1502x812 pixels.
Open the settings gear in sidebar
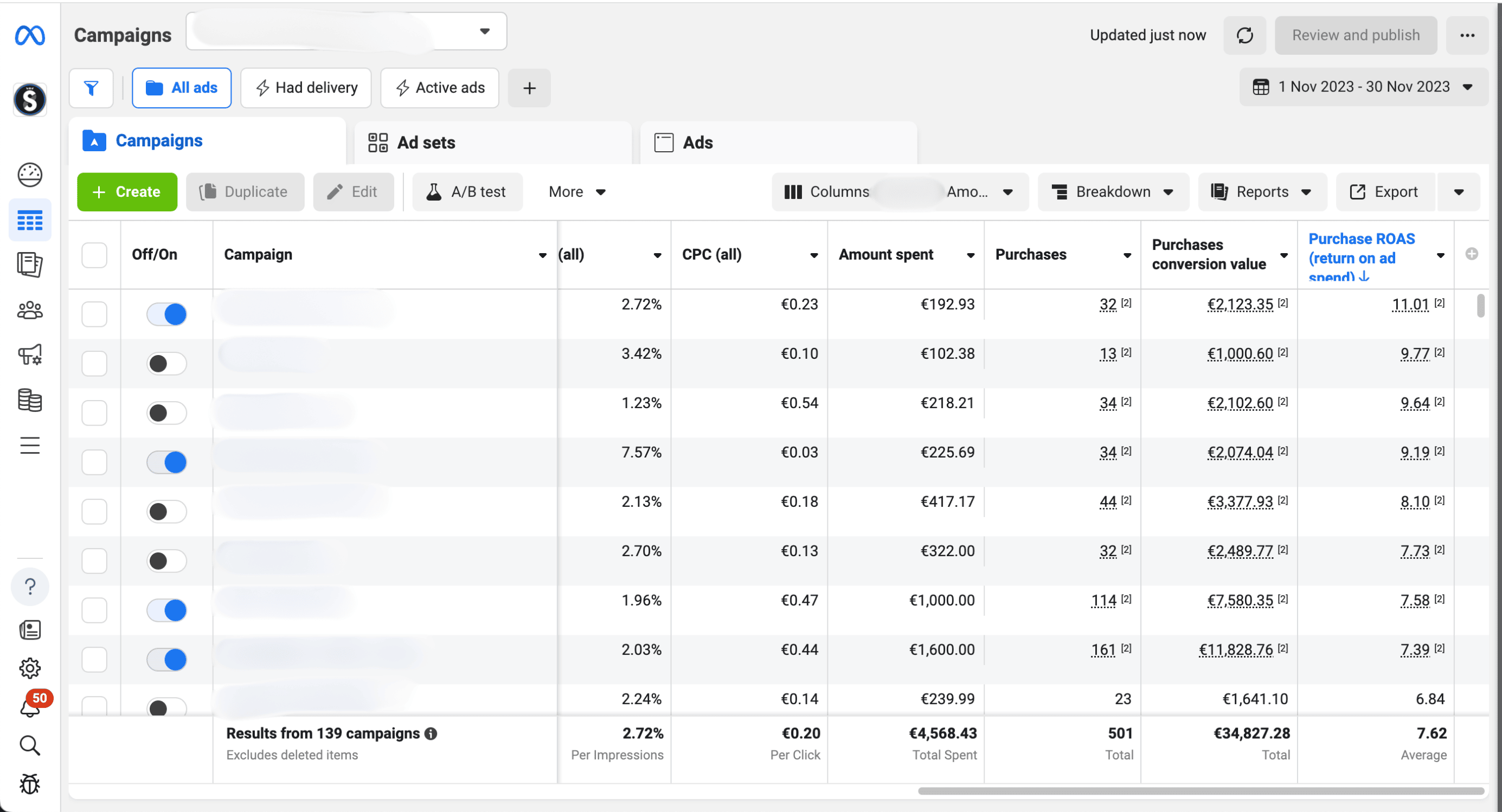[30, 668]
